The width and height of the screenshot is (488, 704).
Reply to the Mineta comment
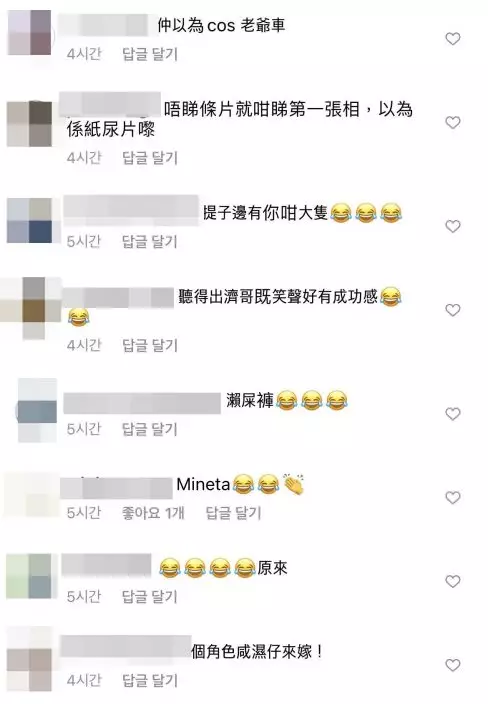(x=233, y=513)
